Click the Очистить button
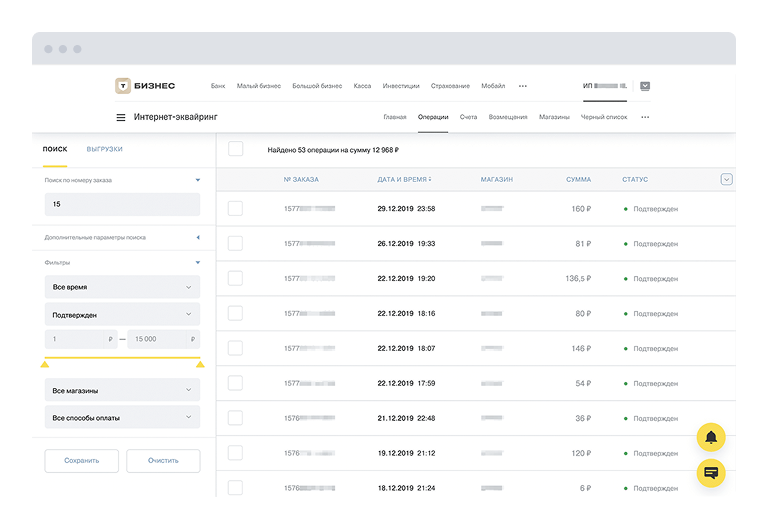Image resolution: width=768 pixels, height=530 pixels. click(x=163, y=461)
